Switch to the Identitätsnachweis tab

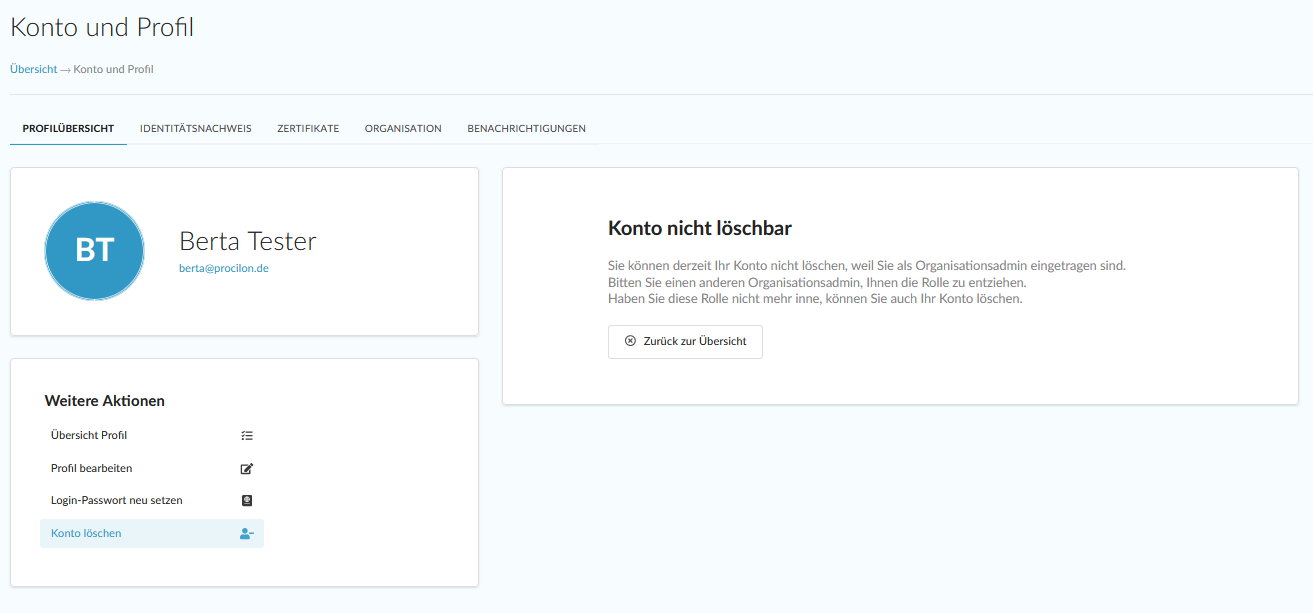click(196, 129)
